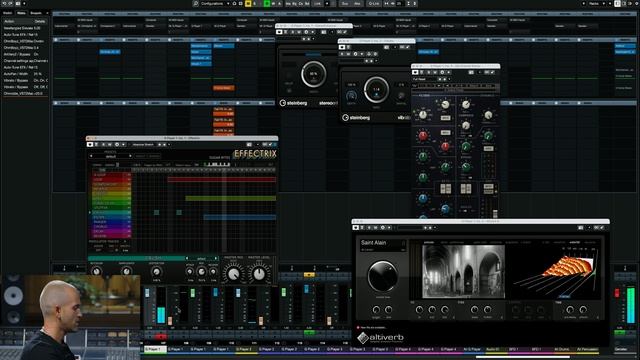Click the undo arrow in top toolbar

[4, 3]
